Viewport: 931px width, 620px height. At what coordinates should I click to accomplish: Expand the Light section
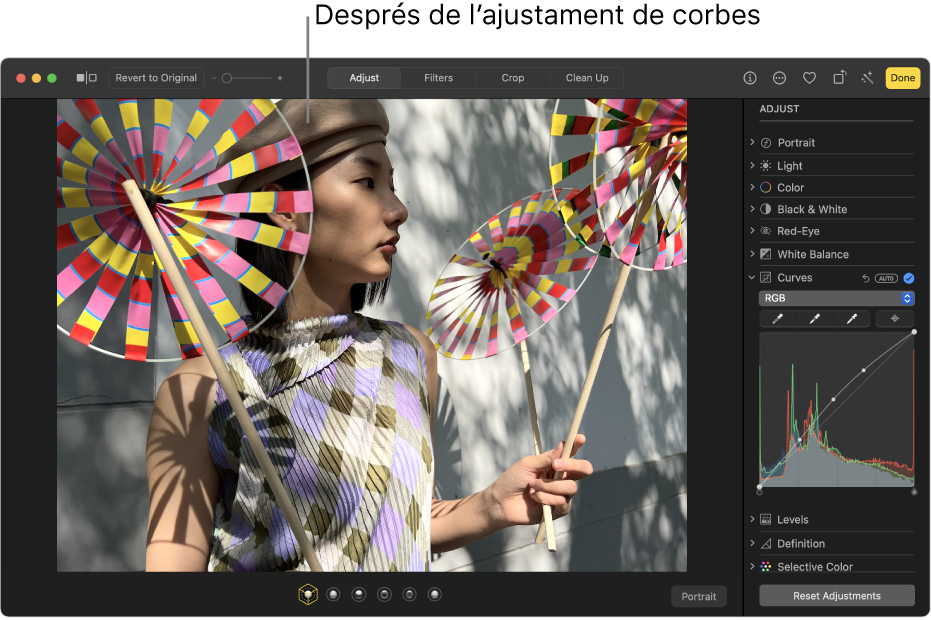point(752,165)
